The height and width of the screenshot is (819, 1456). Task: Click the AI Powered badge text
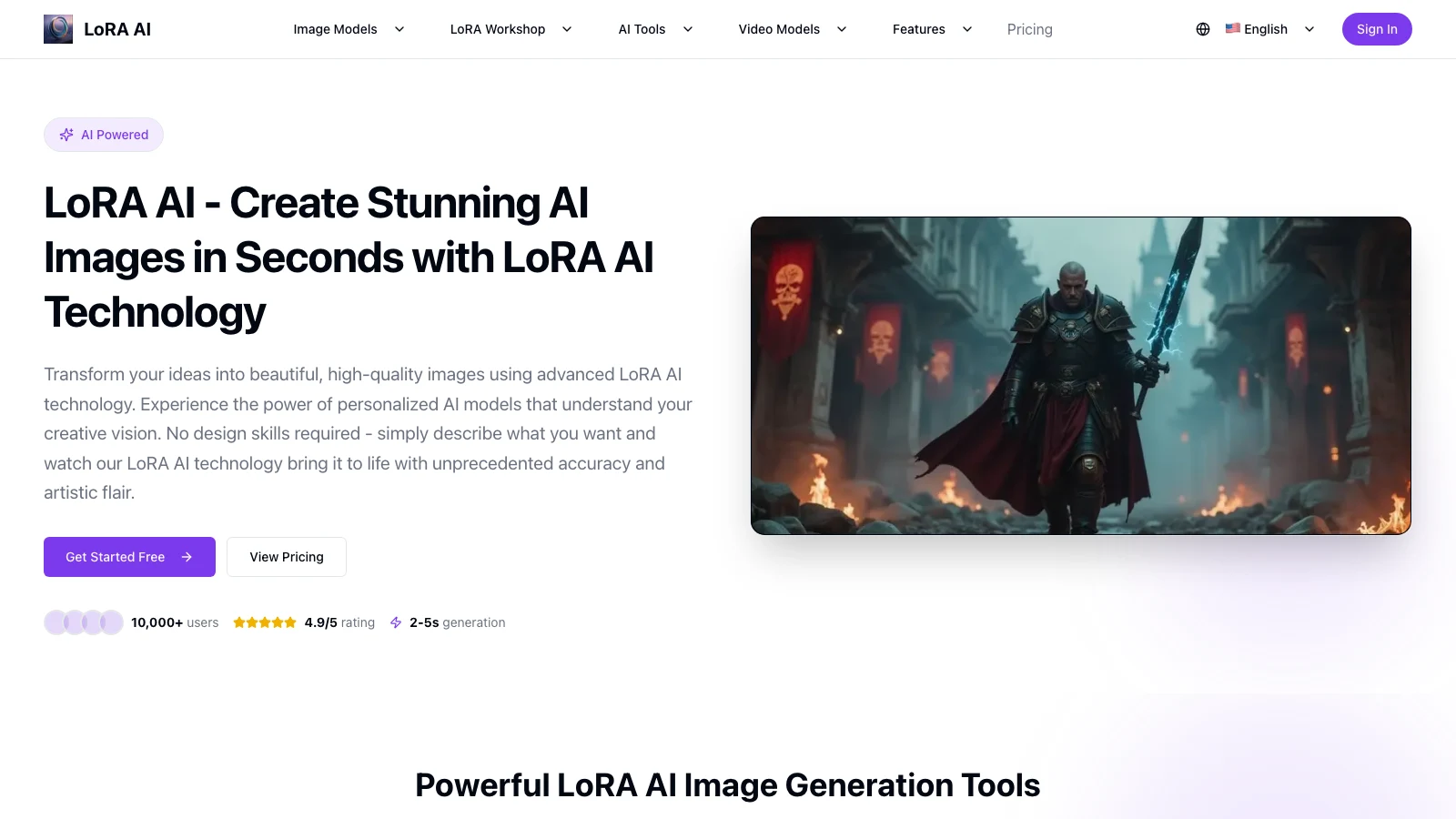point(115,135)
